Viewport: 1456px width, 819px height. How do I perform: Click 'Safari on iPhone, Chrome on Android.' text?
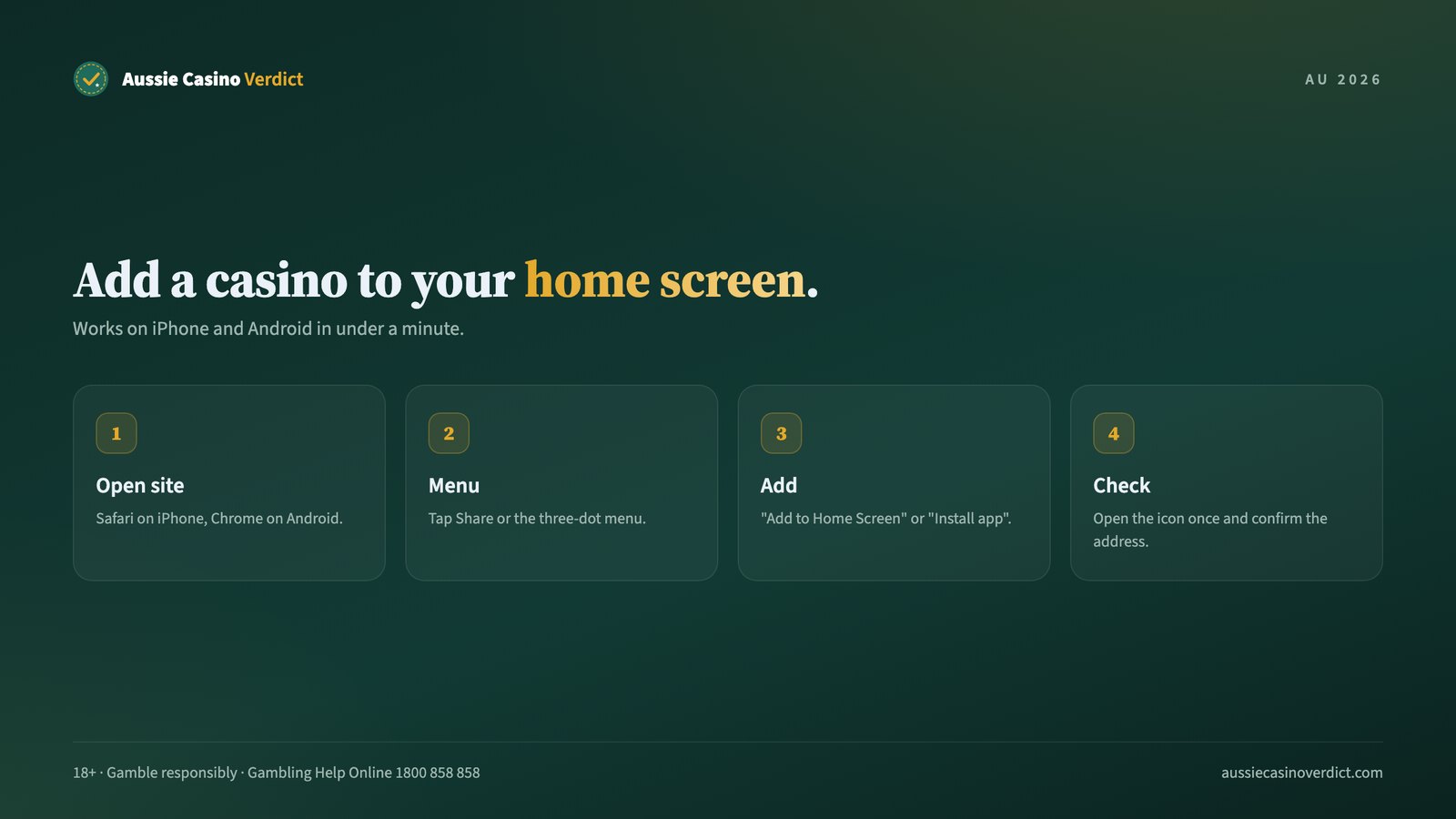(219, 519)
